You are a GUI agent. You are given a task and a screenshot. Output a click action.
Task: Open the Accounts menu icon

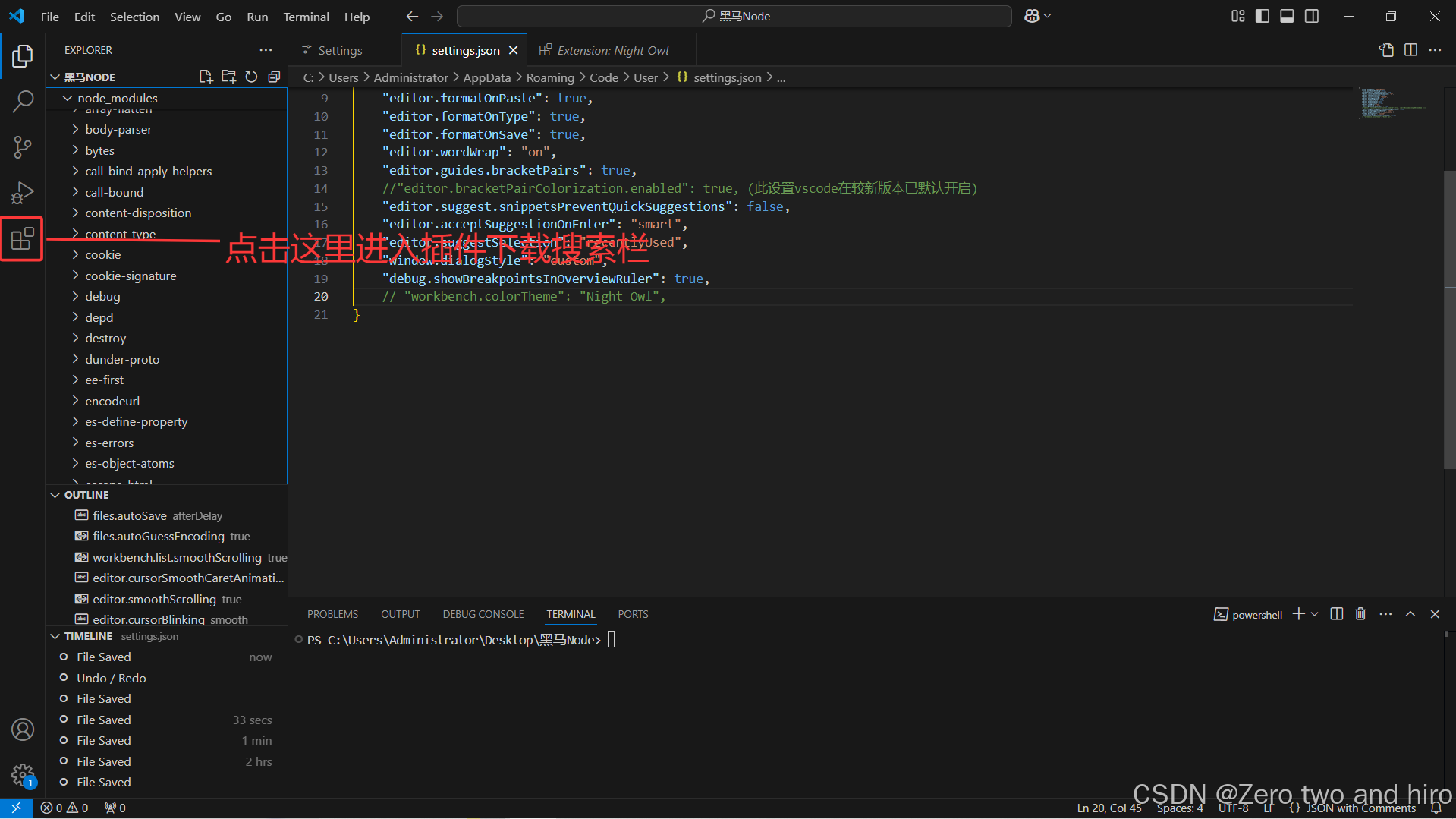pyautogui.click(x=23, y=729)
